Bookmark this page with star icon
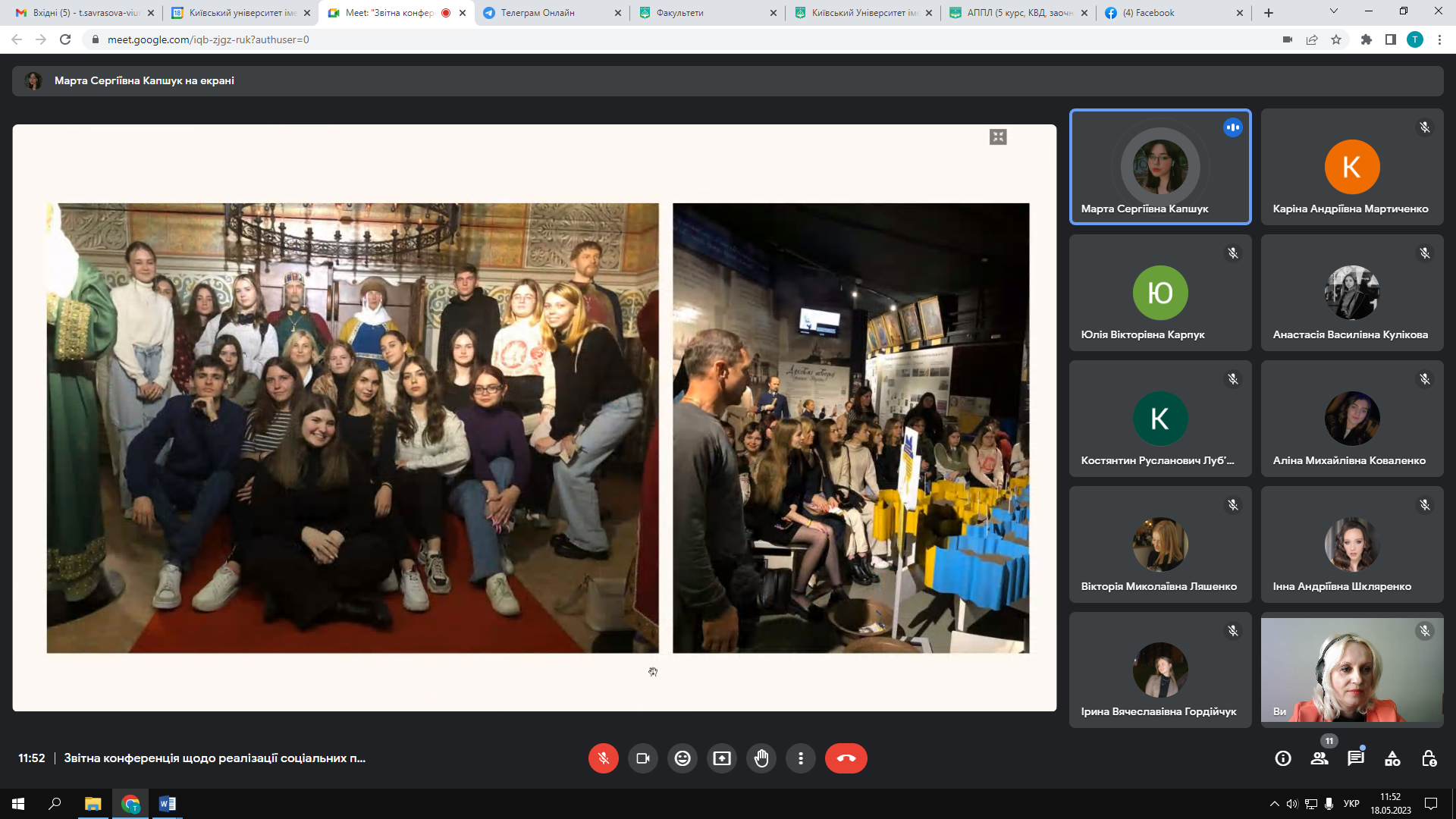This screenshot has height=819, width=1456. [x=1336, y=39]
